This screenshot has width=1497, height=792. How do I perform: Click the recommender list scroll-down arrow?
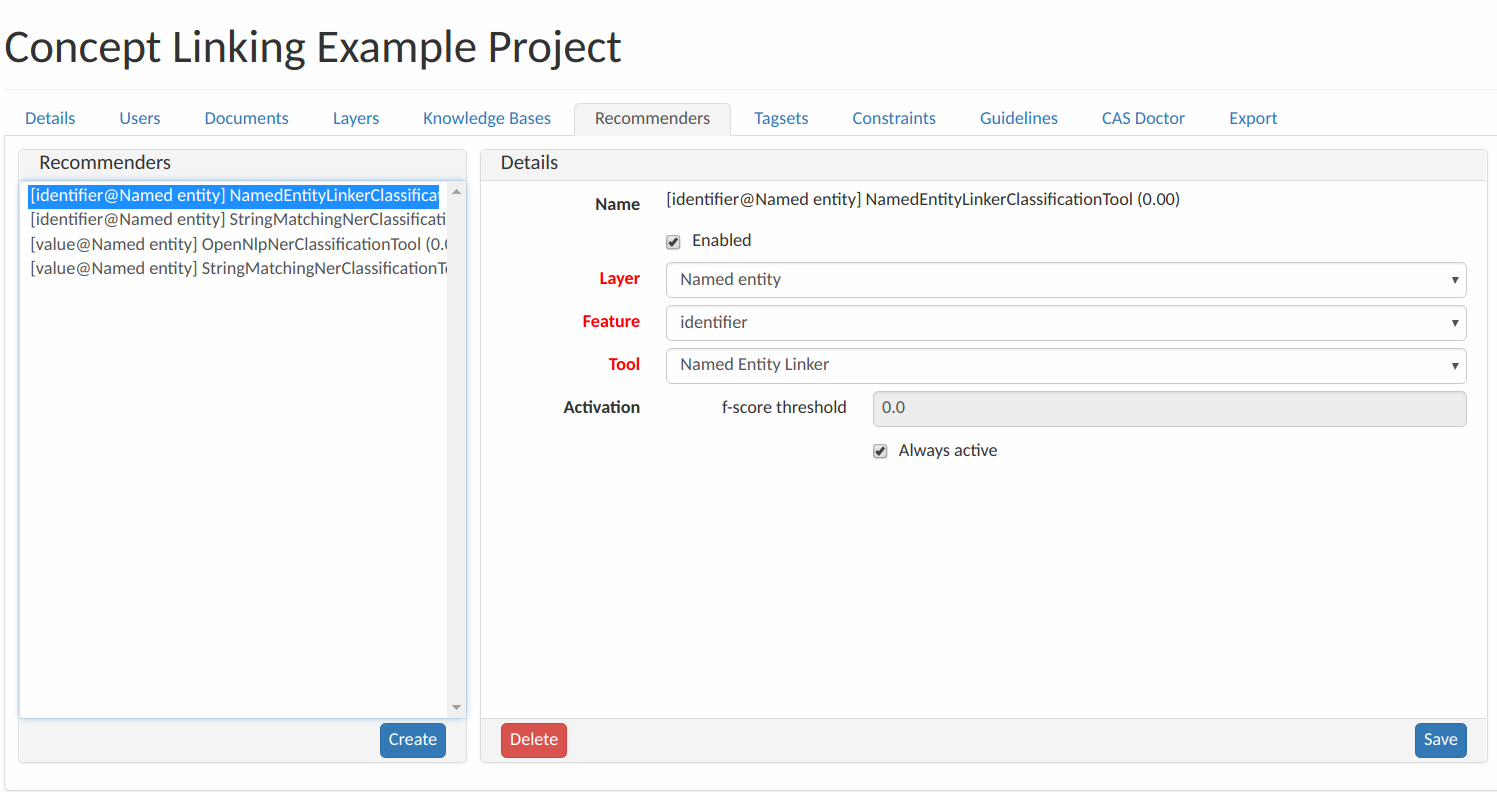click(457, 707)
